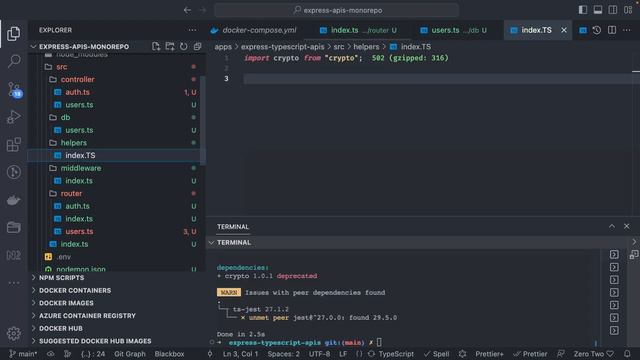Screen dimensions: 640x360
Task: Customize layout from title bar
Action: pos(628,10)
